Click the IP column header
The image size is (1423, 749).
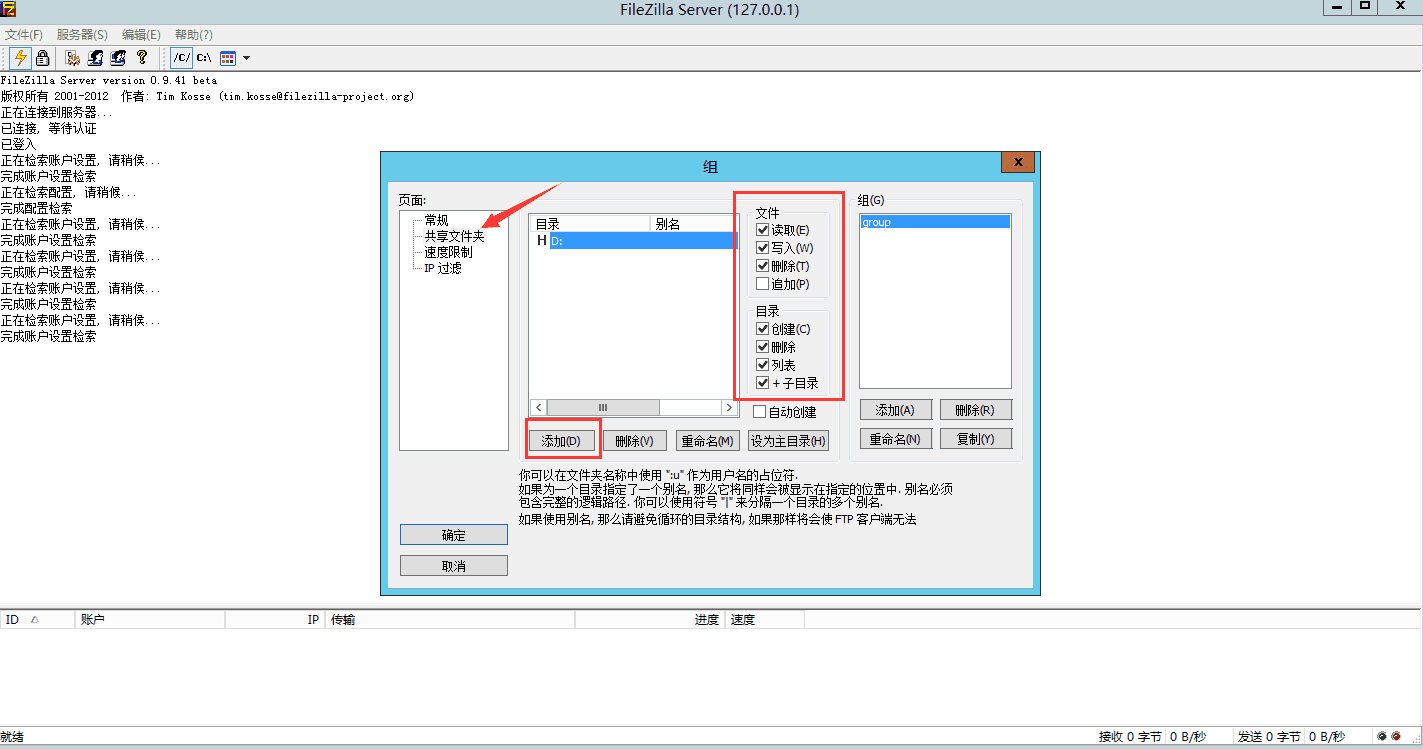pos(275,620)
